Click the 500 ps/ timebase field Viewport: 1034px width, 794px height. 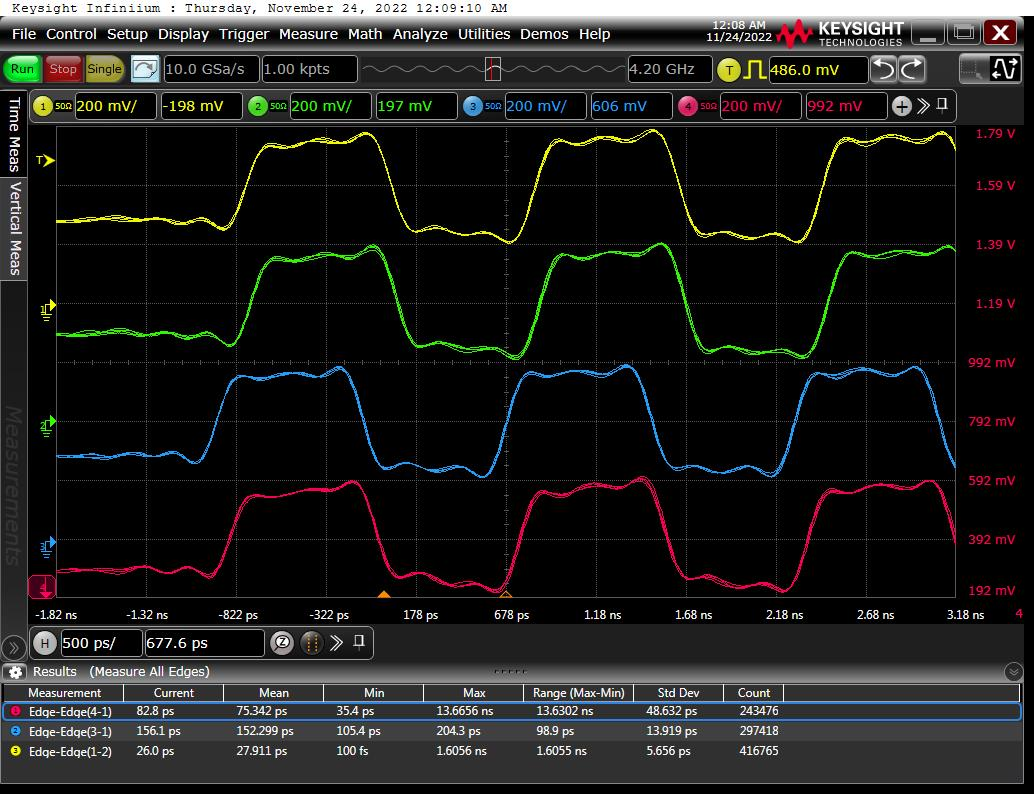point(102,643)
